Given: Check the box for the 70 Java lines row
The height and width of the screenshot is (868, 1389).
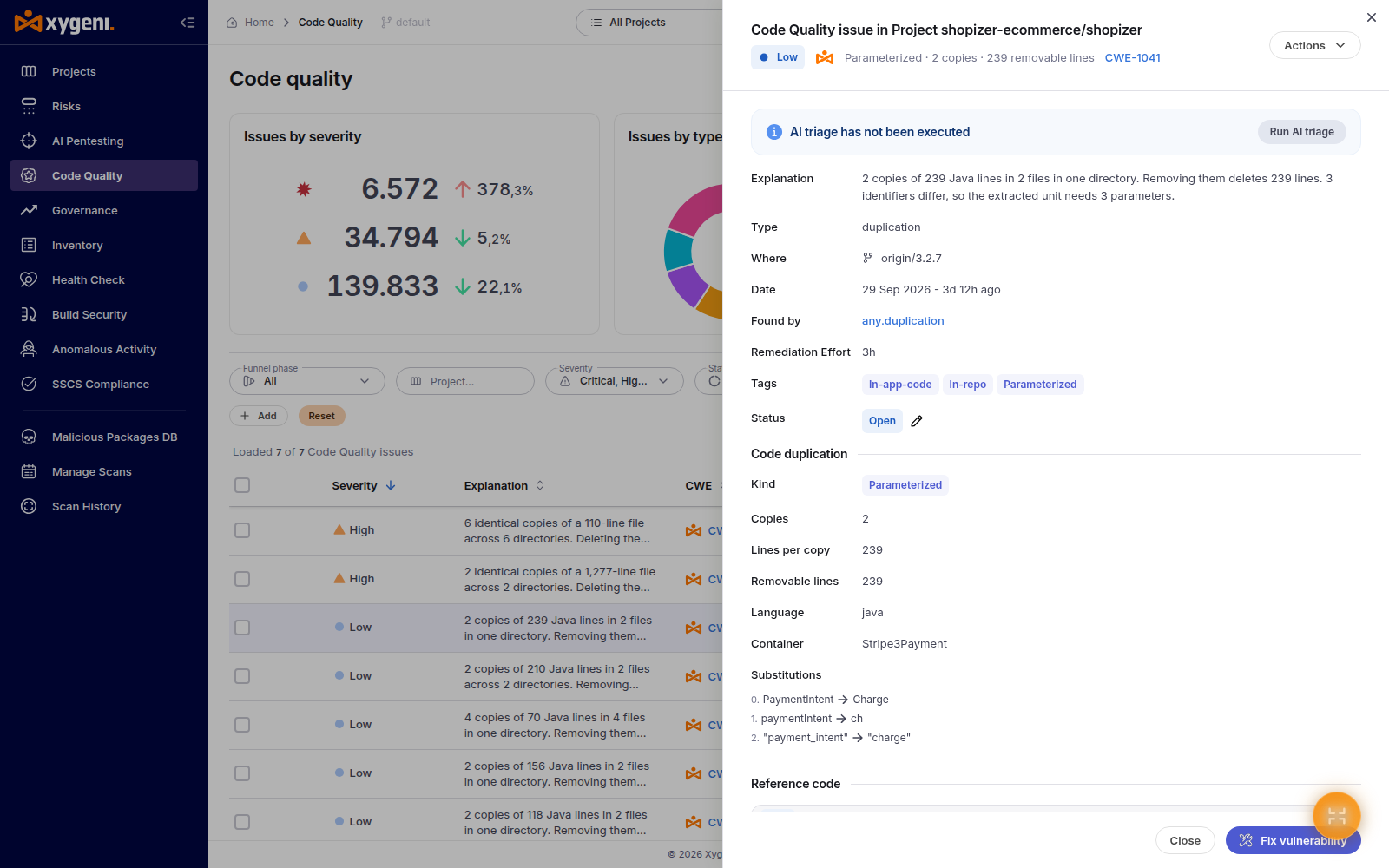Looking at the screenshot, I should coord(242,725).
